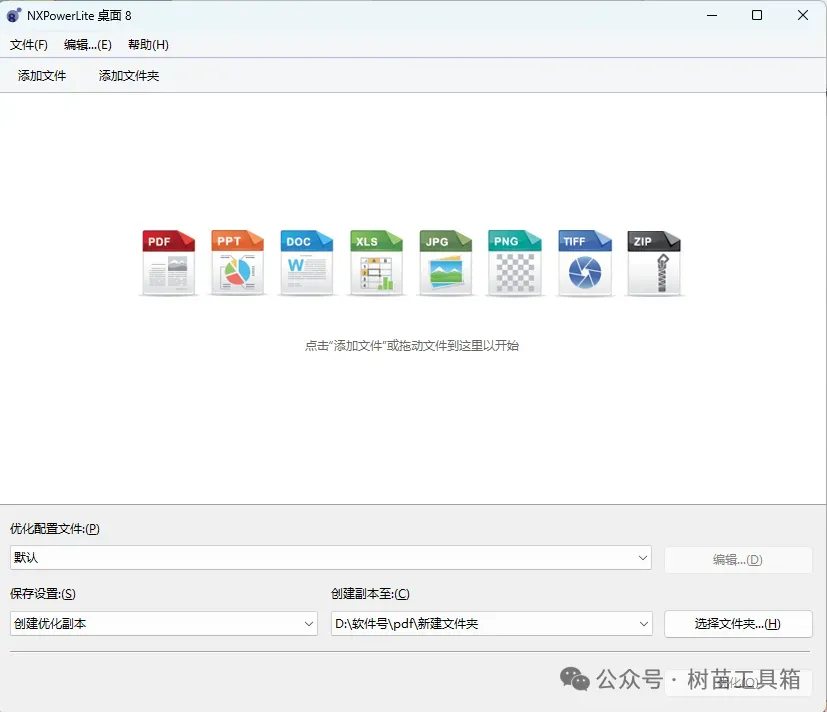
Task: Click the ZIP file type icon
Action: pos(654,262)
